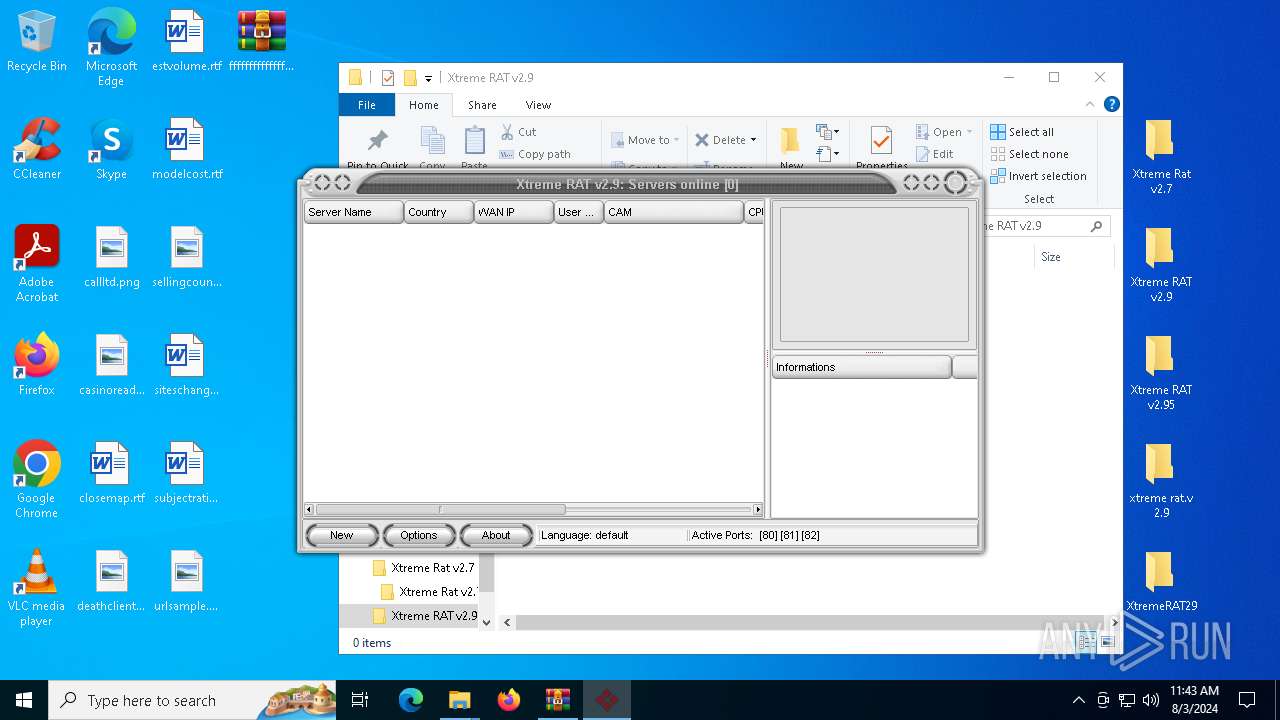Open the Windows Start menu

point(24,700)
